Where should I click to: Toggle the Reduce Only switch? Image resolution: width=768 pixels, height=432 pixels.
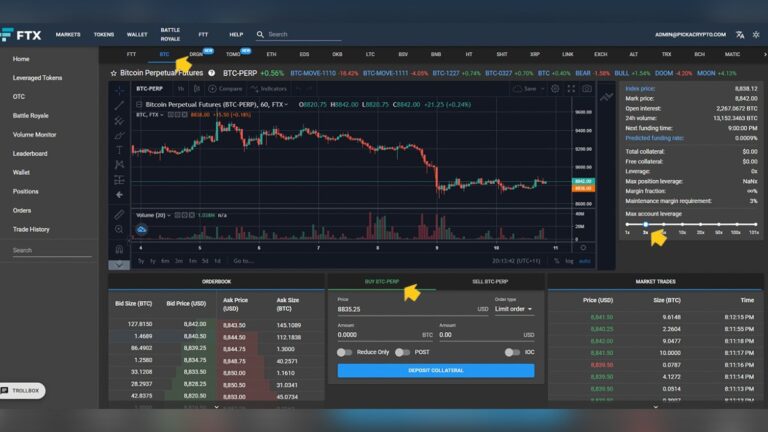(344, 352)
